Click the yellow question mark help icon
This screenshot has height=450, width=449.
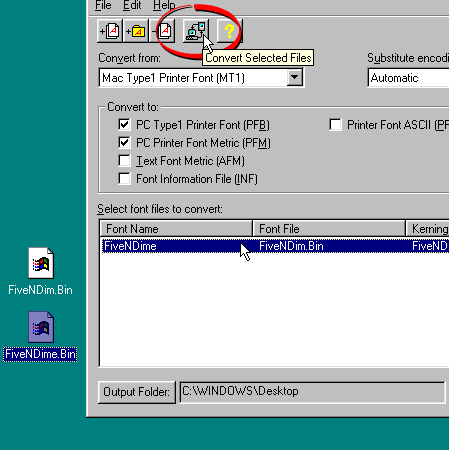(x=229, y=31)
